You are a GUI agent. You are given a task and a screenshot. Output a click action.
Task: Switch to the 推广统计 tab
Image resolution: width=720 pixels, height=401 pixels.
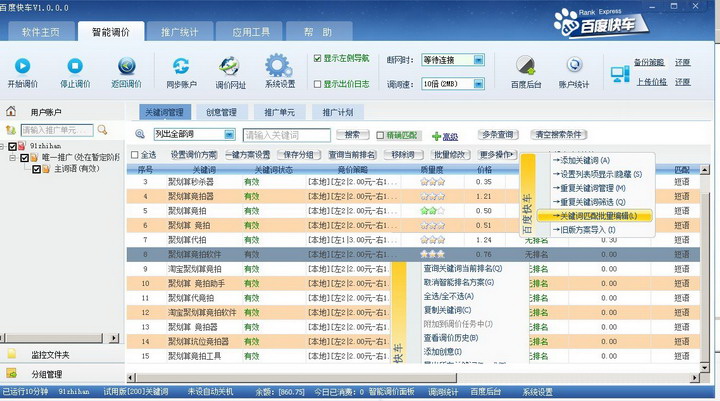click(180, 32)
